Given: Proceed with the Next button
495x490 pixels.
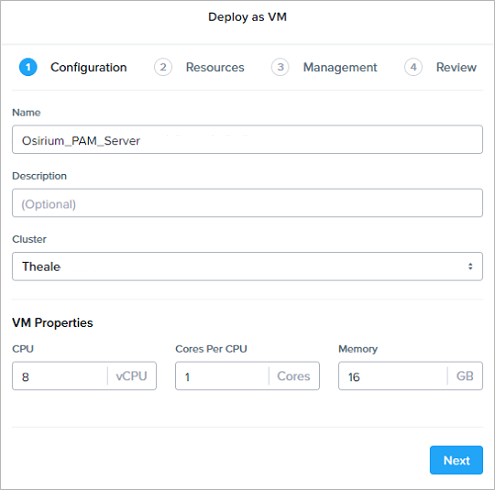Looking at the screenshot, I should click(456, 460).
